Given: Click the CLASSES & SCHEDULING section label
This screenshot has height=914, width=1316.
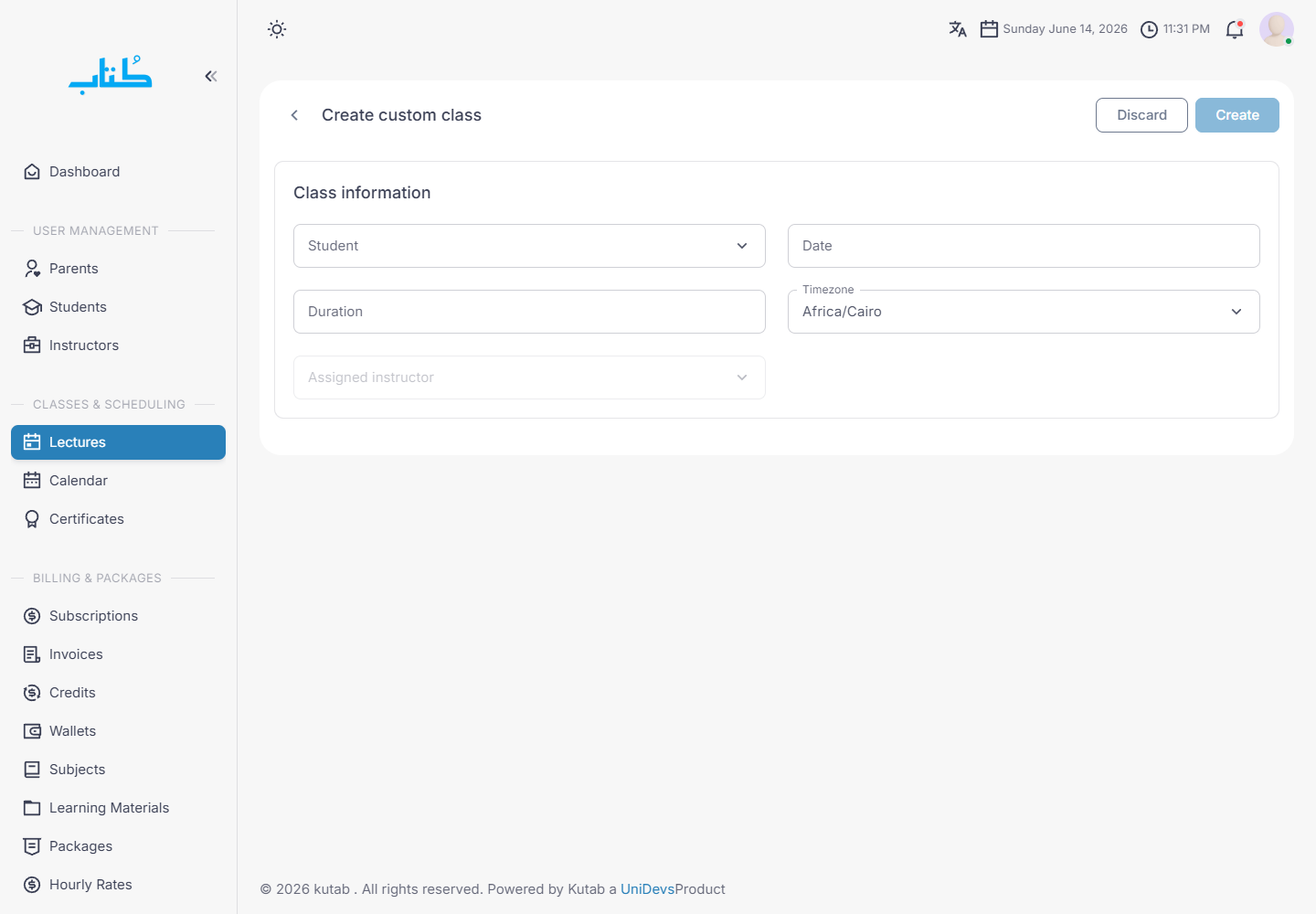Looking at the screenshot, I should [x=109, y=404].
